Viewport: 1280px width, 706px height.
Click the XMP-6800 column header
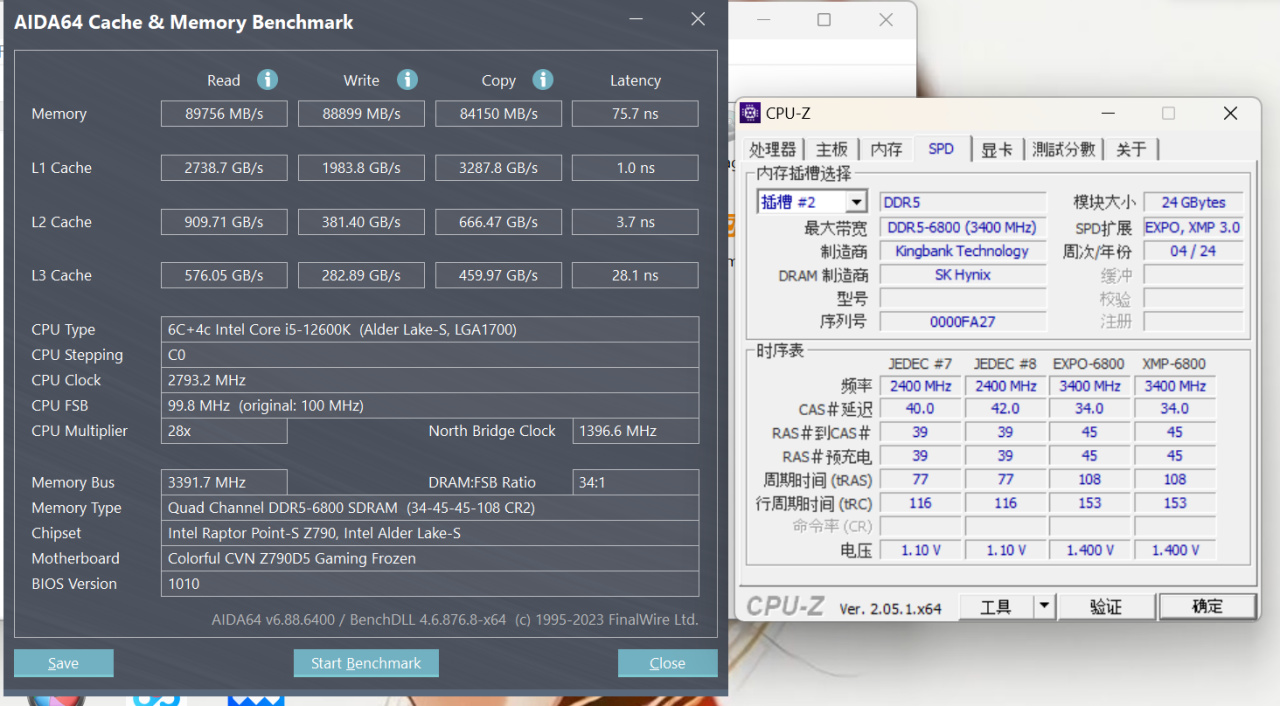[x=1175, y=364]
